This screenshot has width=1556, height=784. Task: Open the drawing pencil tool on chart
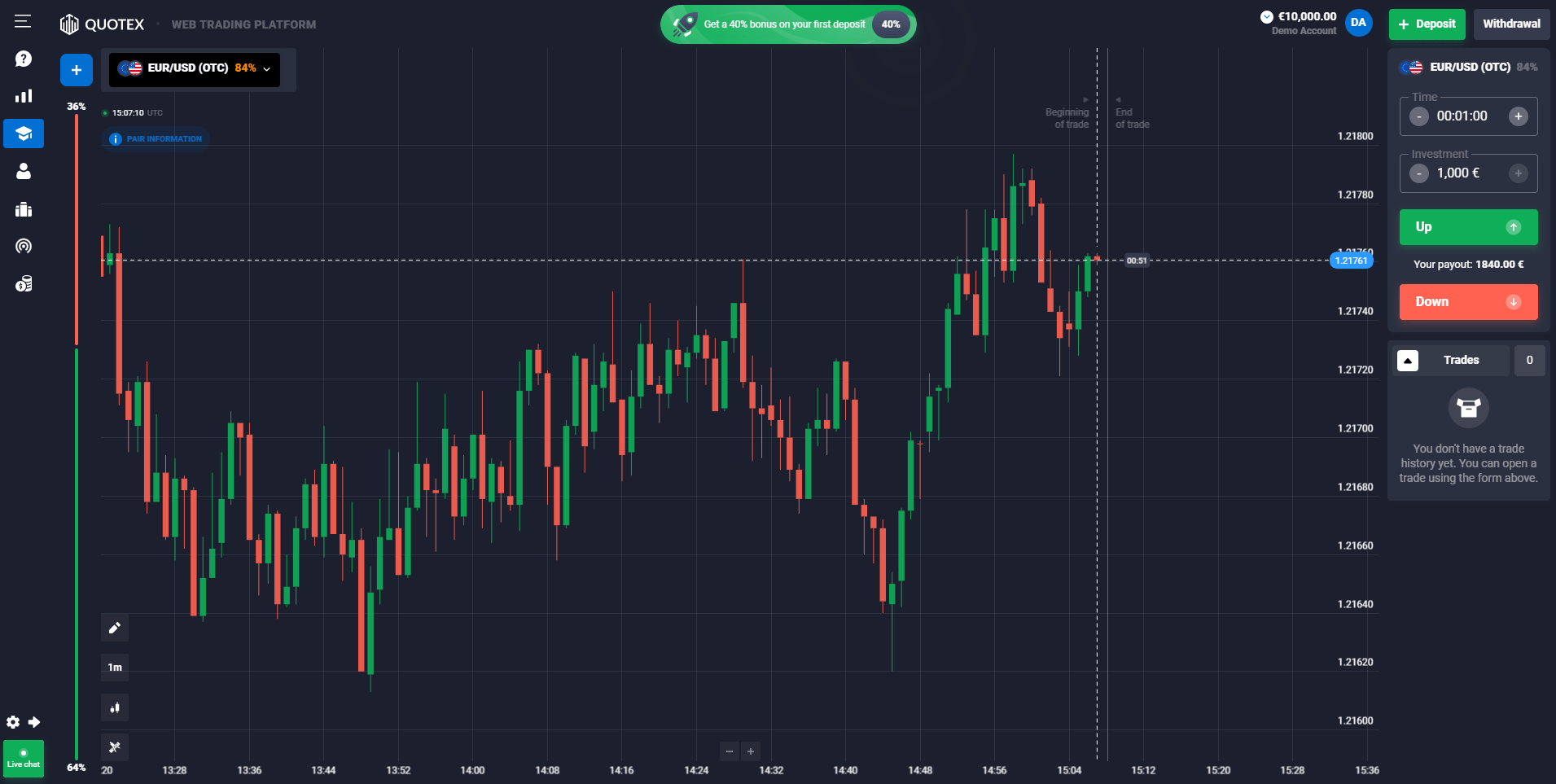pyautogui.click(x=114, y=628)
